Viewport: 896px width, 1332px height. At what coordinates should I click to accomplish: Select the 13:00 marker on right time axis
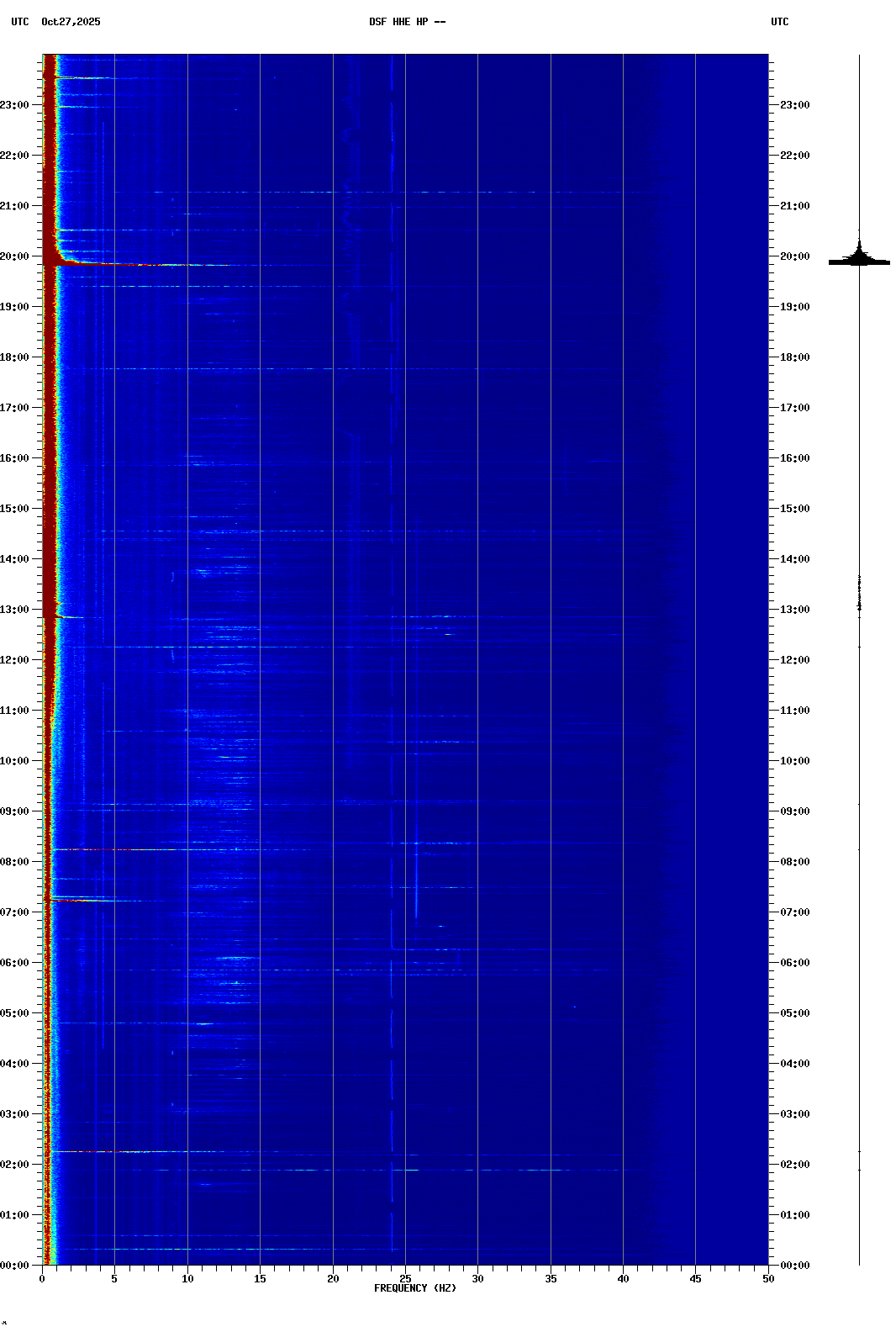click(794, 610)
